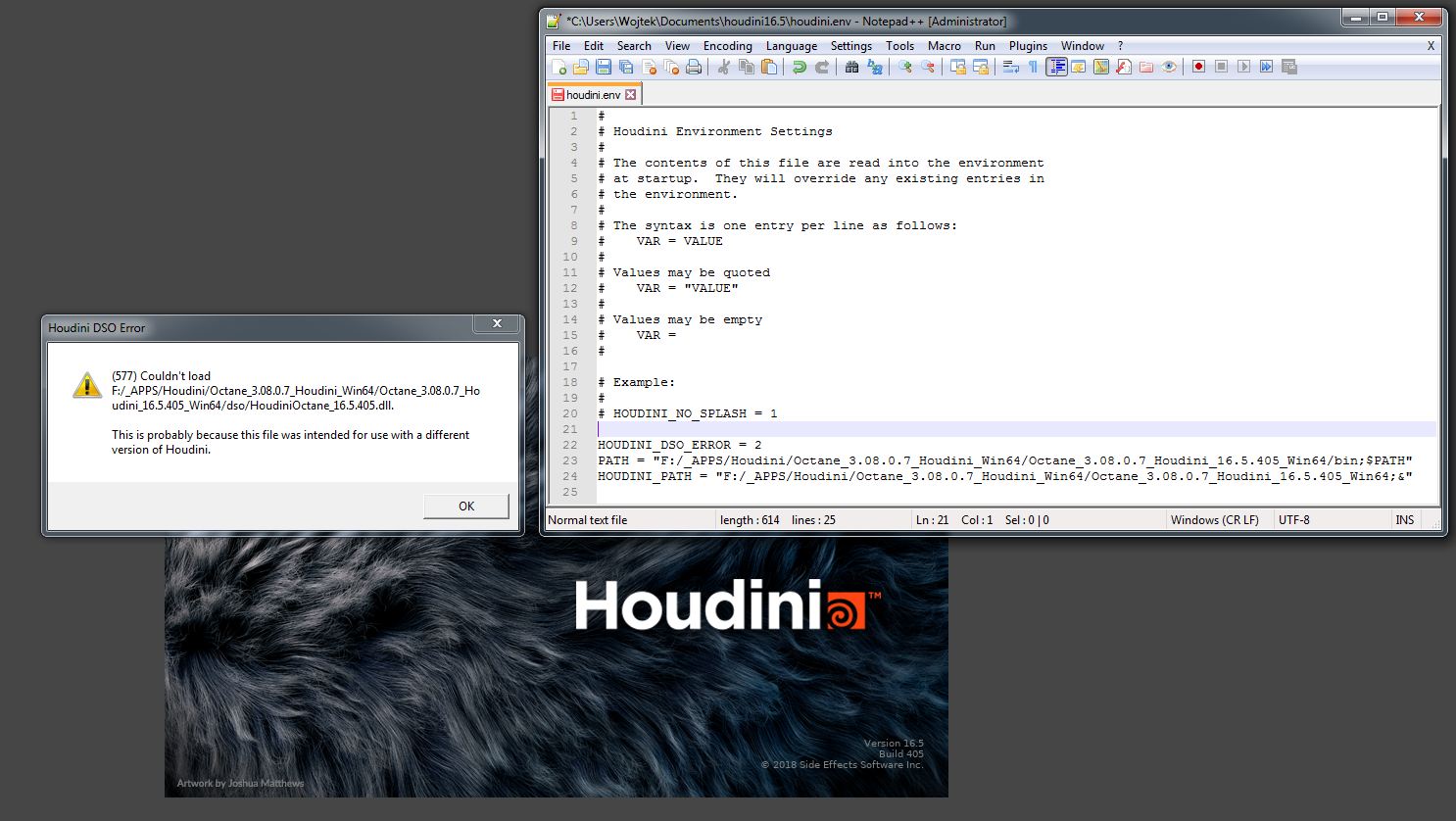This screenshot has width=1456, height=821.
Task: Zoom out with the magnifier minus icon
Action: pyautogui.click(x=928, y=67)
